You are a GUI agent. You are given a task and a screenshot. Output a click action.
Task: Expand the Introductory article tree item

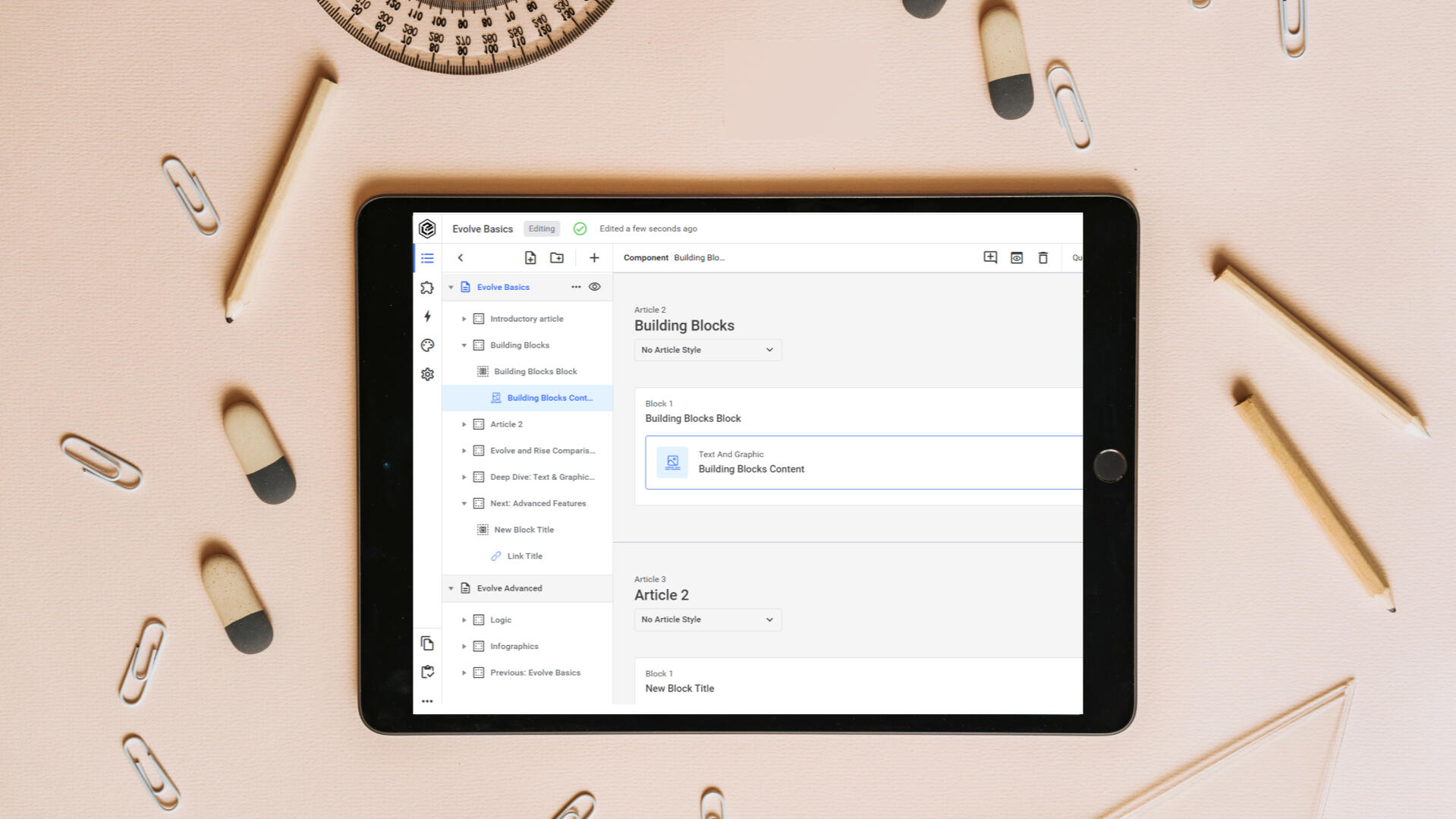[464, 319]
